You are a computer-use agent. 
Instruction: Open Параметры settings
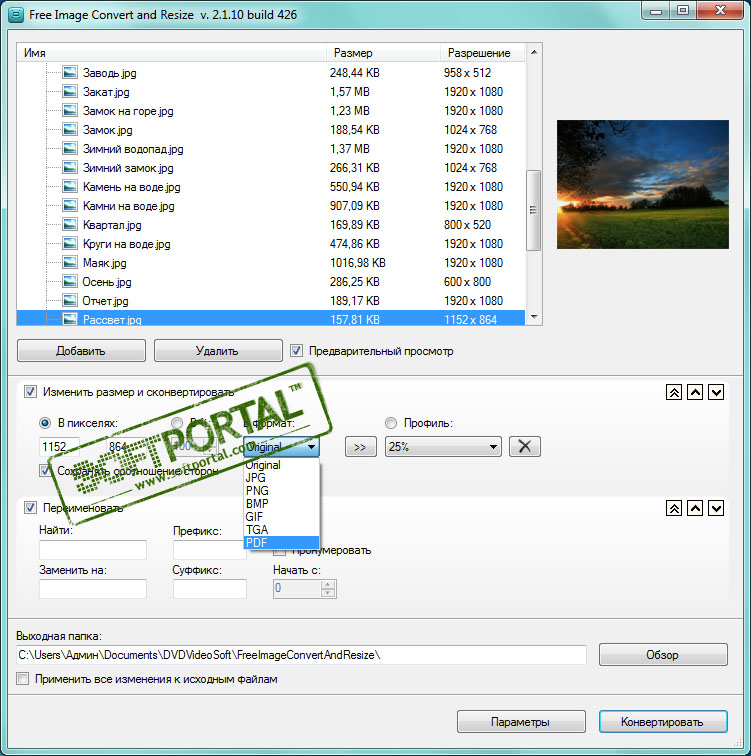click(x=521, y=722)
